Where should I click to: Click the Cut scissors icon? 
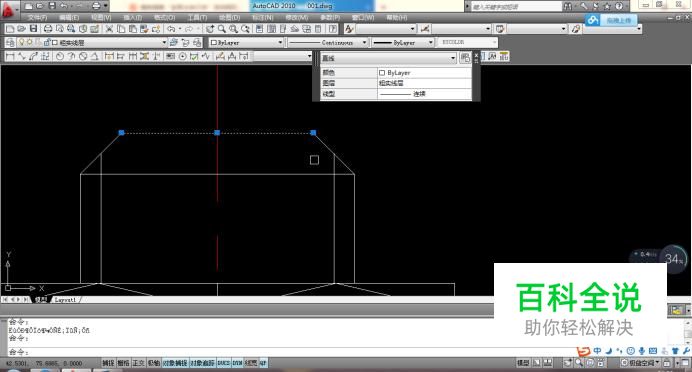coord(109,29)
